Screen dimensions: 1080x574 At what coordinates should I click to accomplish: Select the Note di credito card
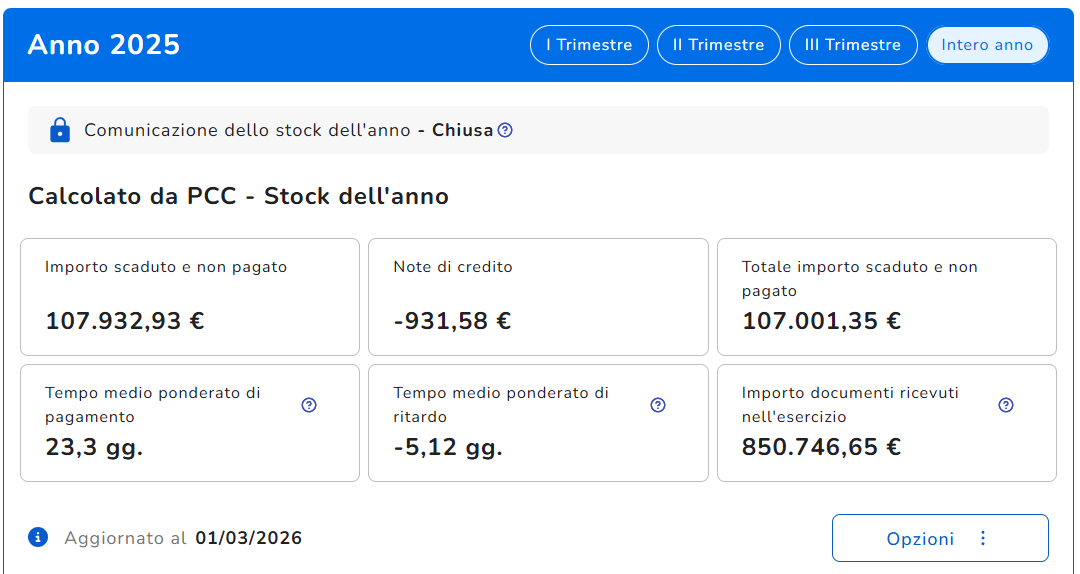(x=538, y=297)
